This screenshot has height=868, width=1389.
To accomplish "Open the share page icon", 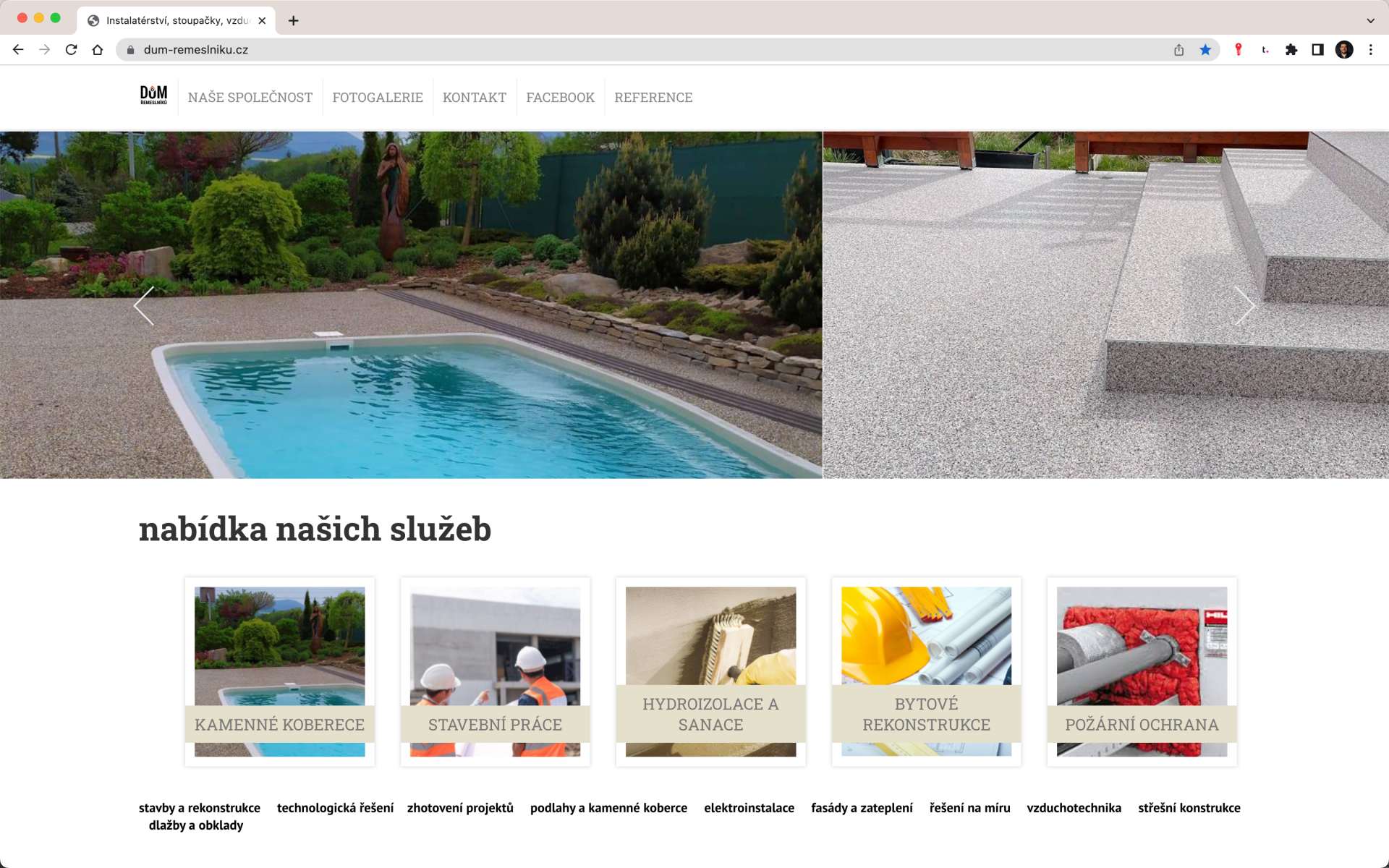I will coord(1178,50).
